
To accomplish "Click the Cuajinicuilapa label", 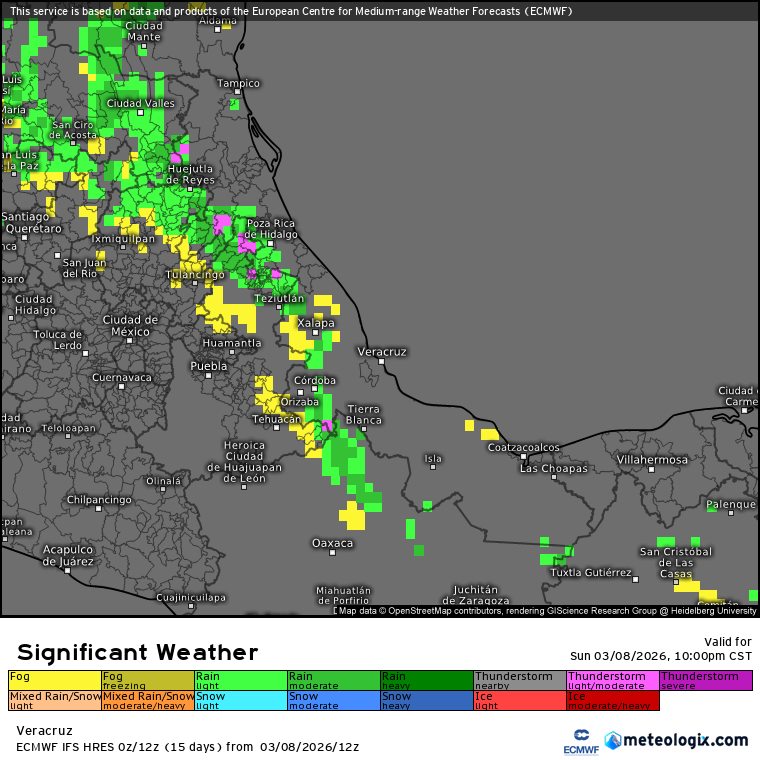I will 191,598.
